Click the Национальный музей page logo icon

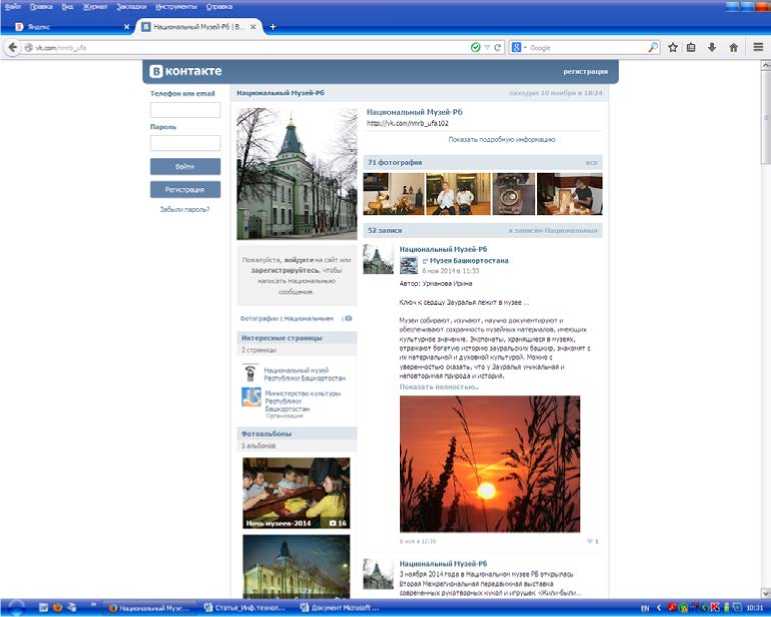pos(251,373)
